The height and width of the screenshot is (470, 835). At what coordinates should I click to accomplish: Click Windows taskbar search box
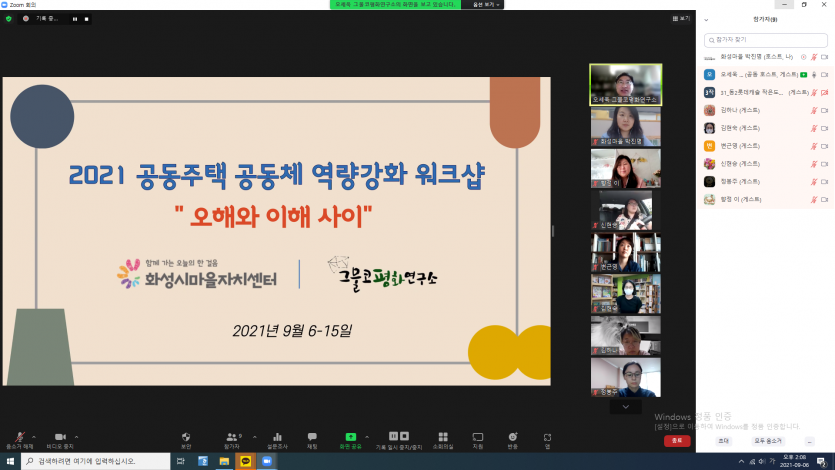click(96, 461)
